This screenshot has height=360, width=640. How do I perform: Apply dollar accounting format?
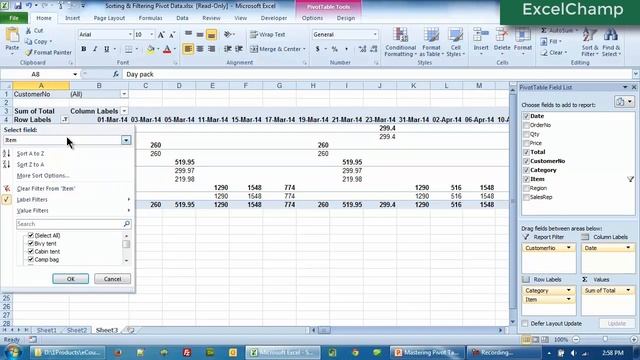[x=318, y=49]
